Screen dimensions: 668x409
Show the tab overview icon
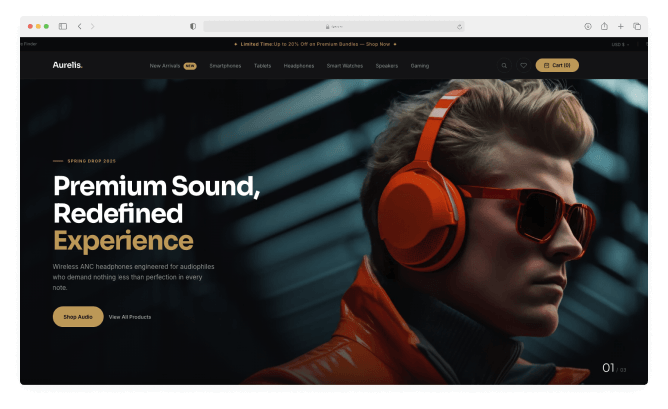pyautogui.click(x=637, y=26)
